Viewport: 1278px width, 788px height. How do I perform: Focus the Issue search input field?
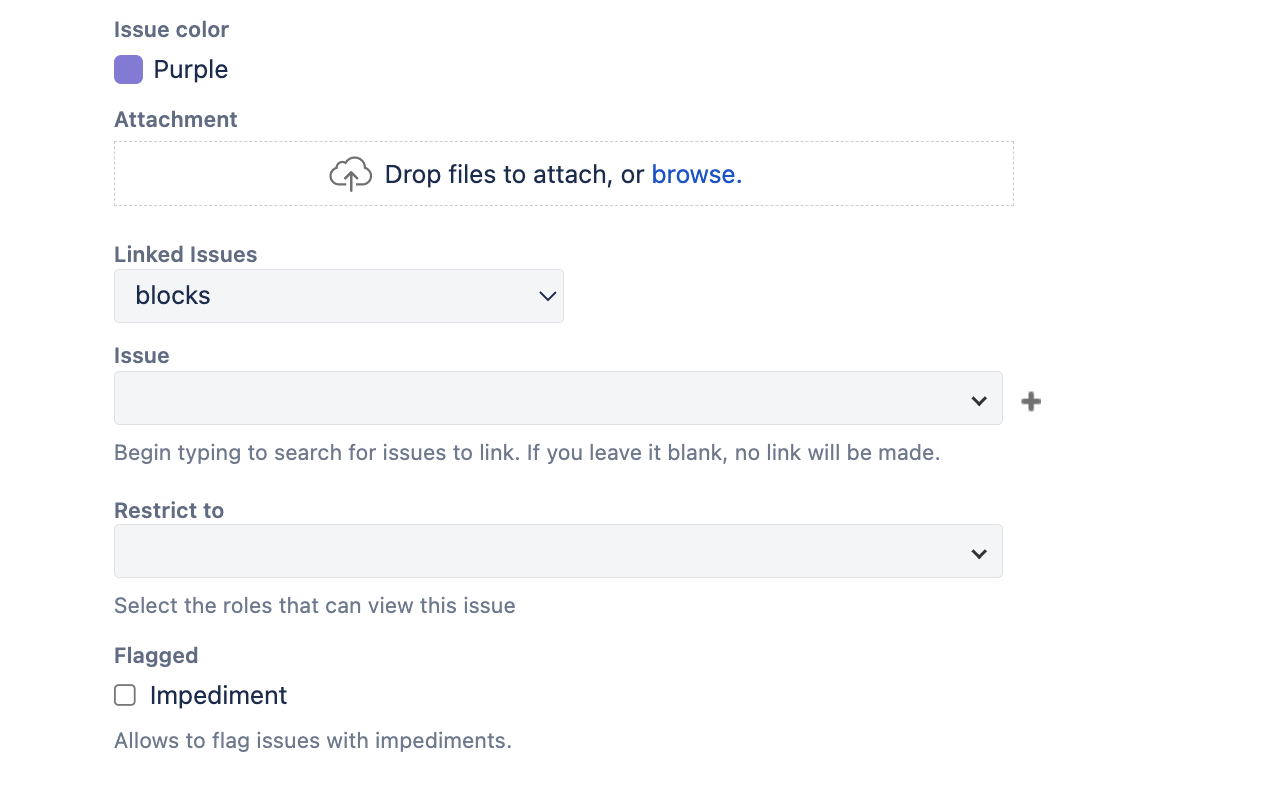click(558, 398)
